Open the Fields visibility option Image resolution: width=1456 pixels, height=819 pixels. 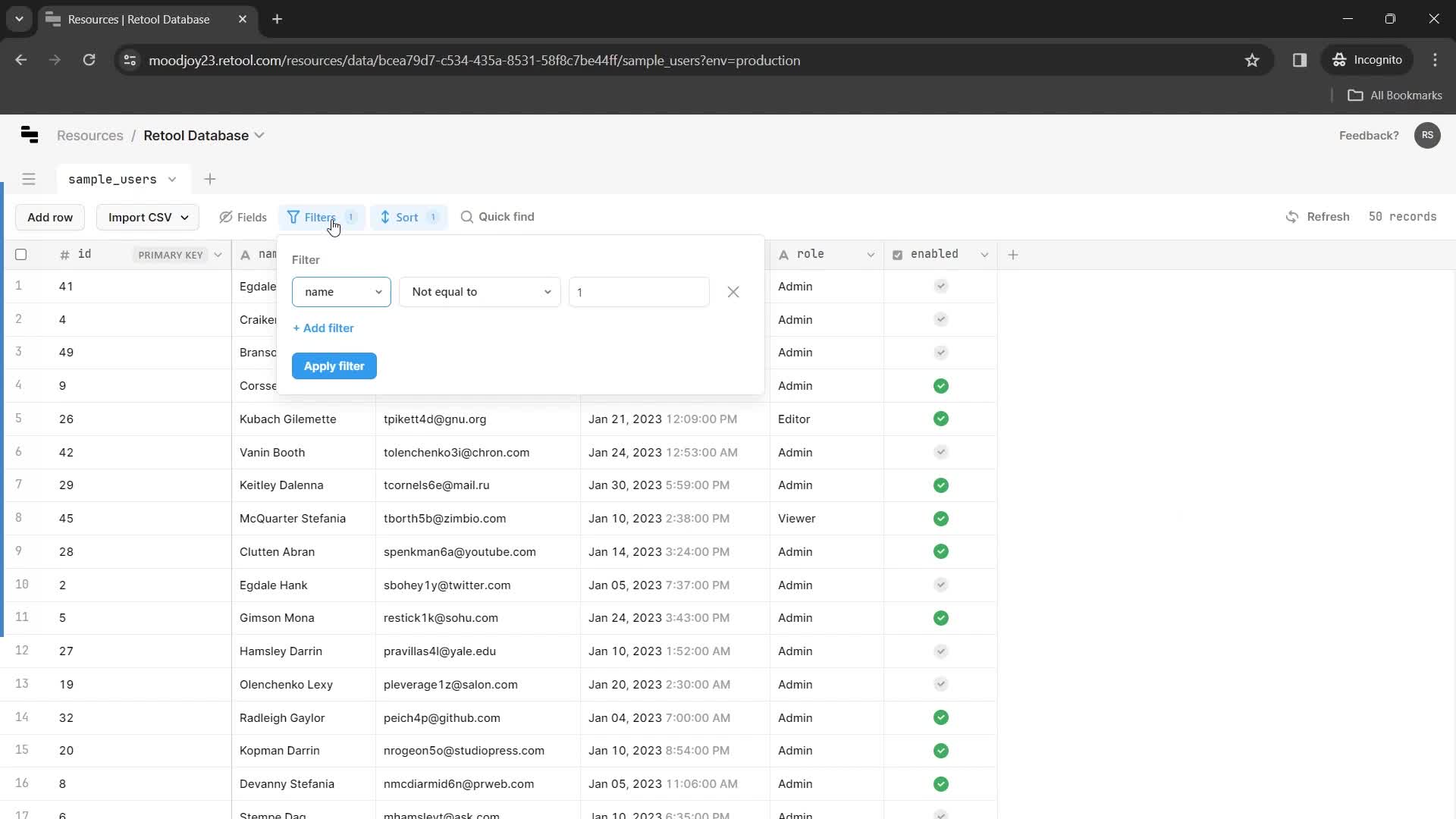(x=243, y=217)
